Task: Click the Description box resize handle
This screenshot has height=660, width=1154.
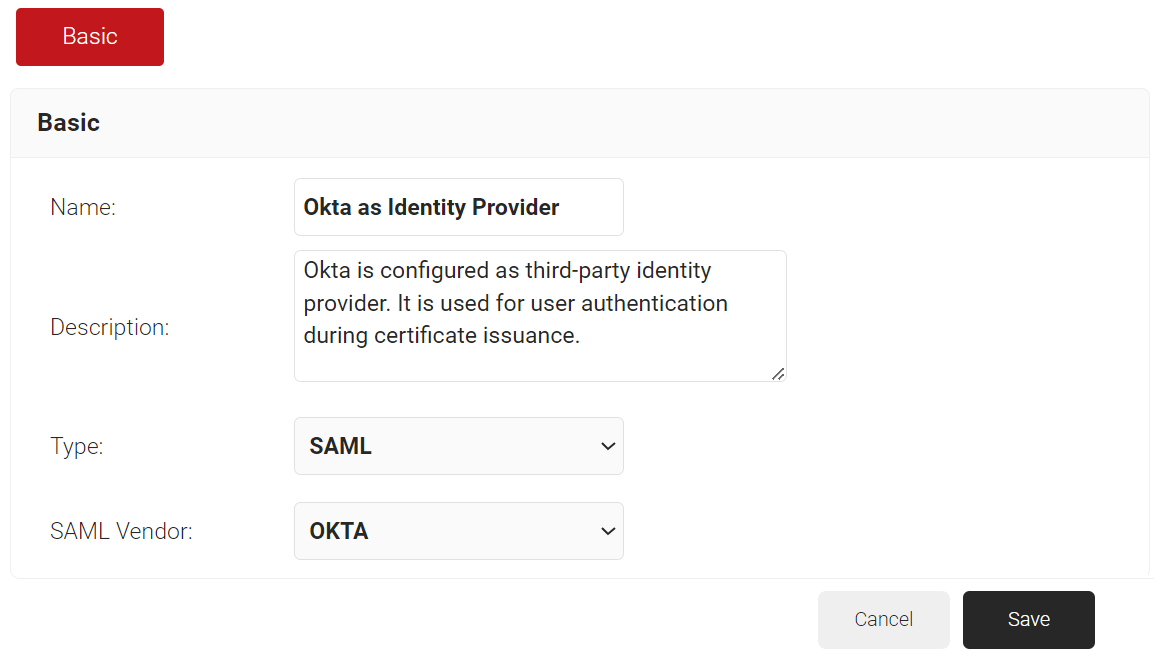Action: [x=778, y=373]
